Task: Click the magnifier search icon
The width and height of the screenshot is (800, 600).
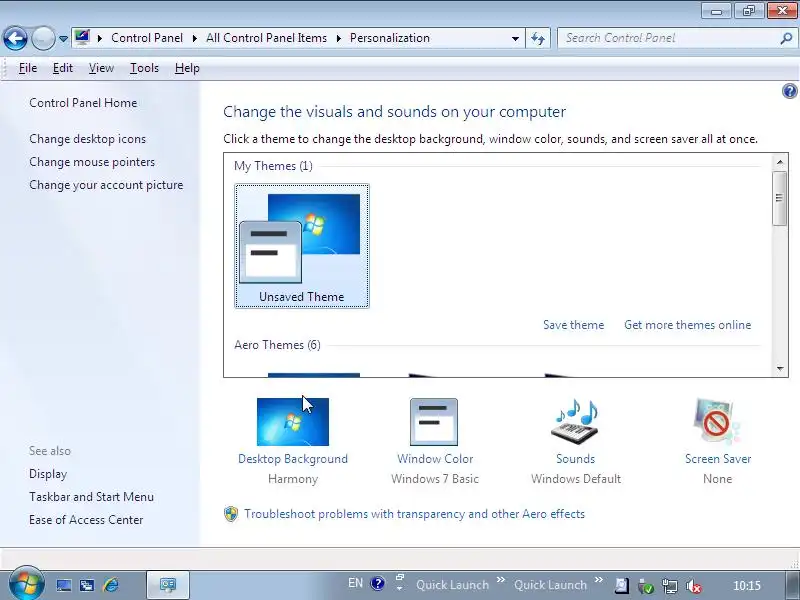Action: pyautogui.click(x=786, y=38)
